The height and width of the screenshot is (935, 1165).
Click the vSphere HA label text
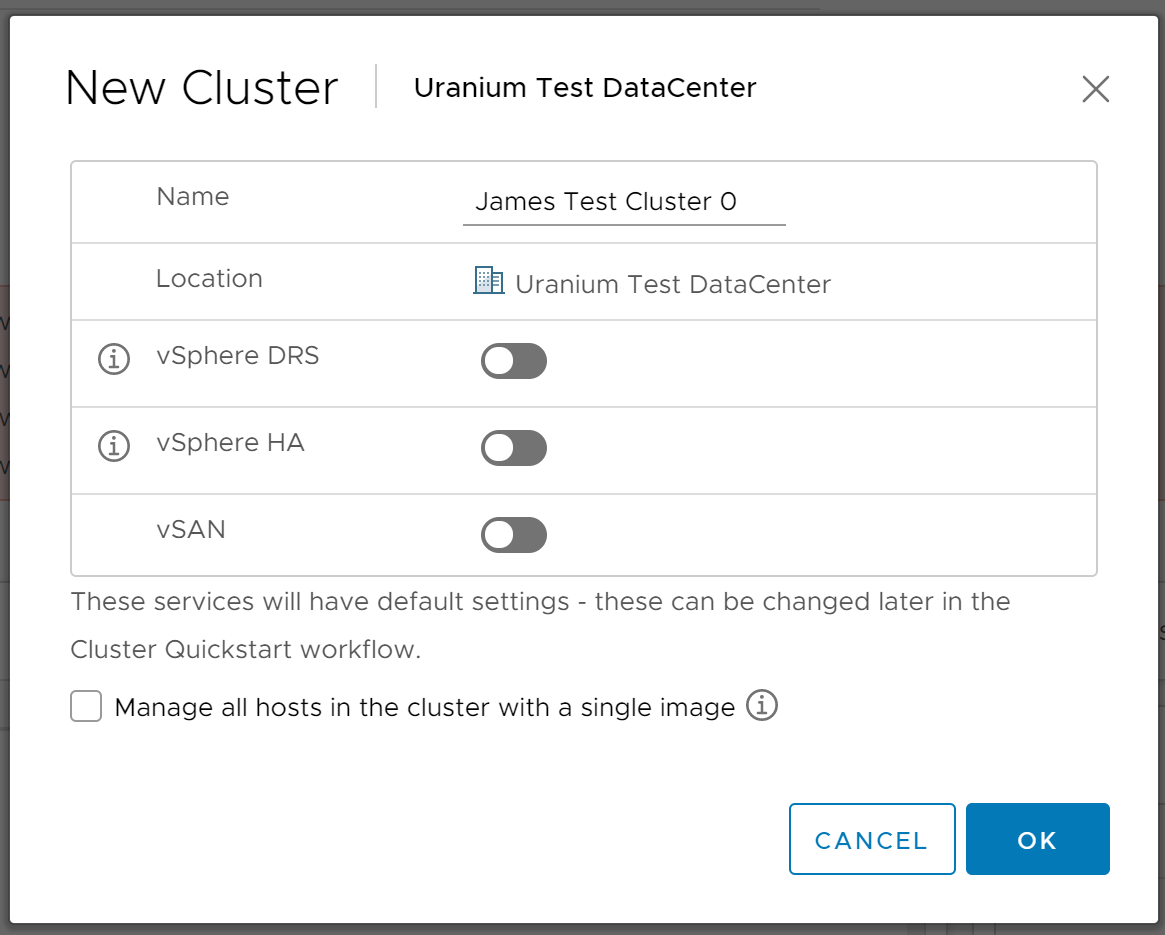(230, 443)
